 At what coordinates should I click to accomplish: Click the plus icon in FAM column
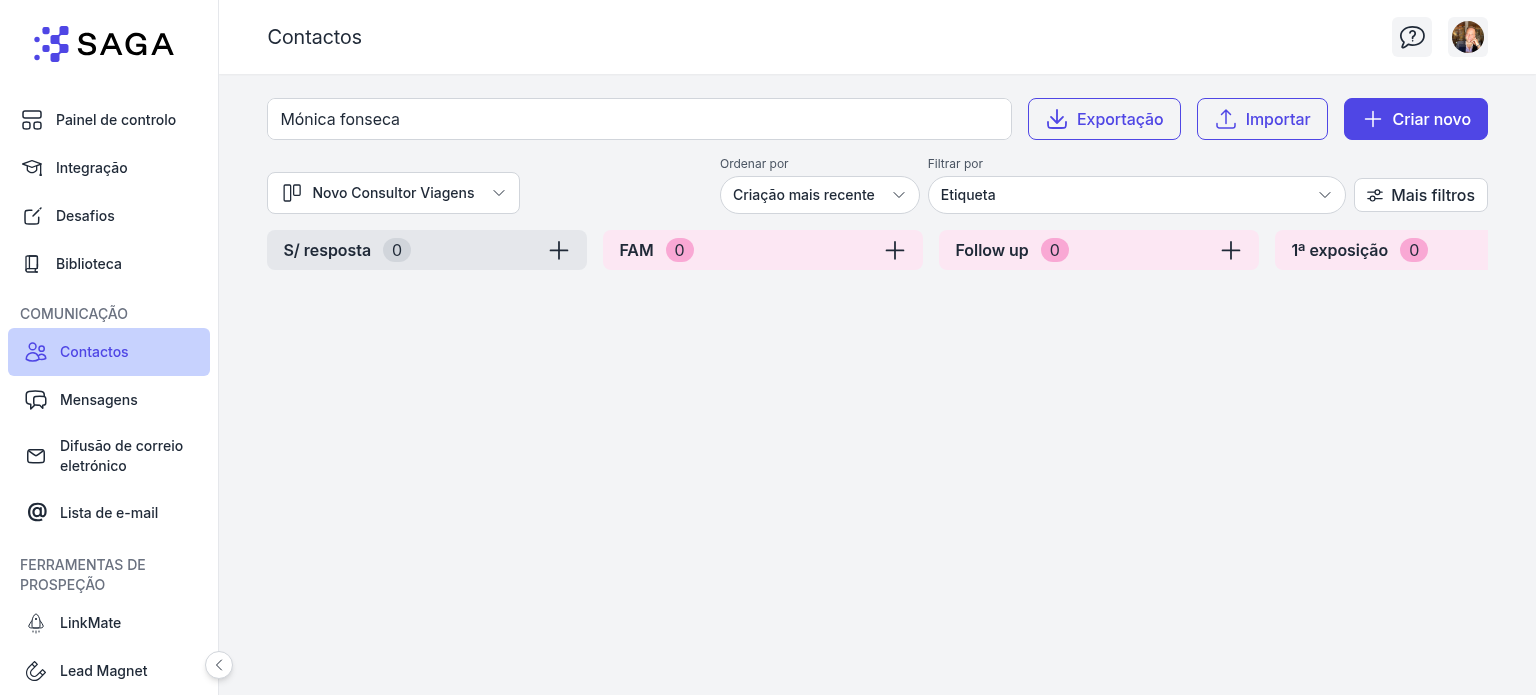894,250
